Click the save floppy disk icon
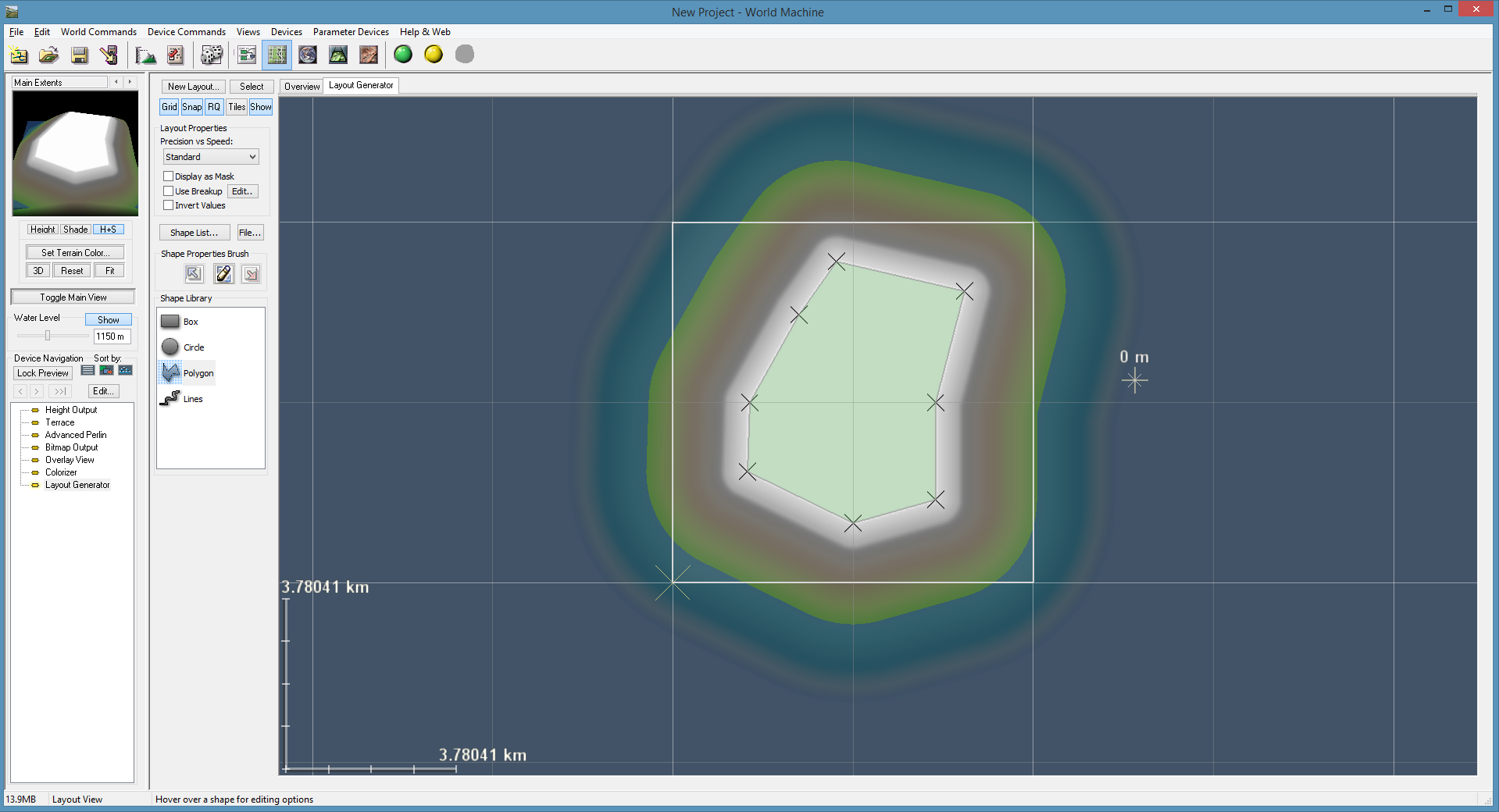 click(79, 55)
